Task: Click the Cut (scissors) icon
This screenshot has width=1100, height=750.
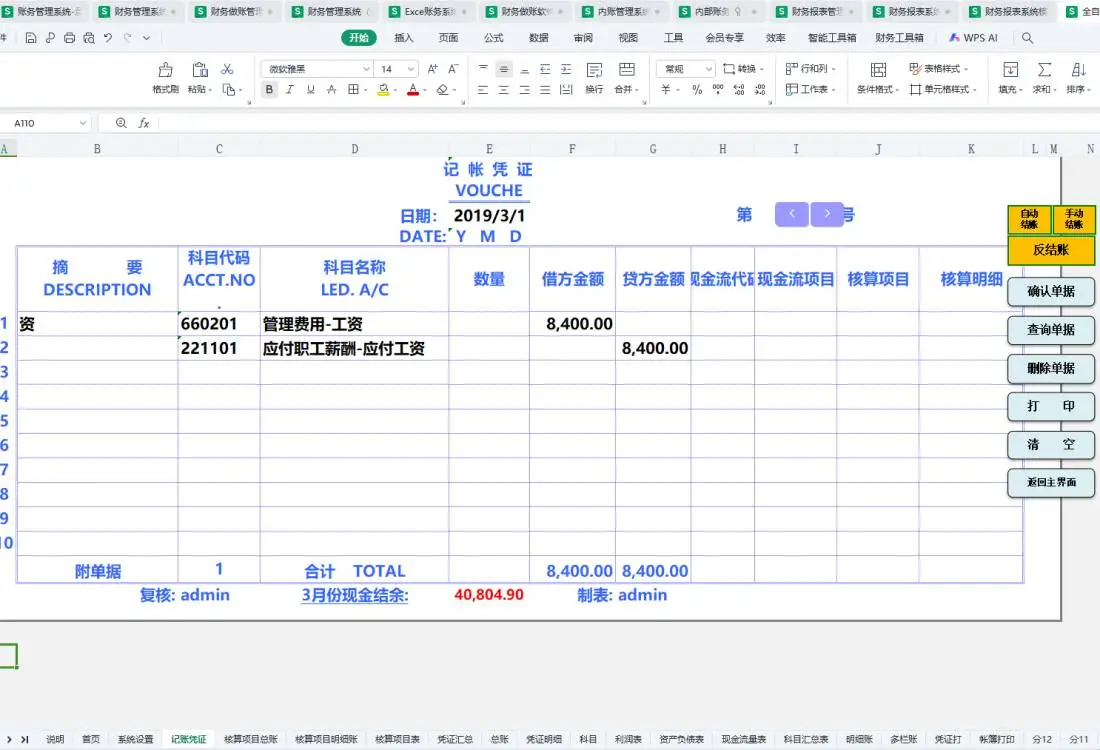Action: pos(225,71)
